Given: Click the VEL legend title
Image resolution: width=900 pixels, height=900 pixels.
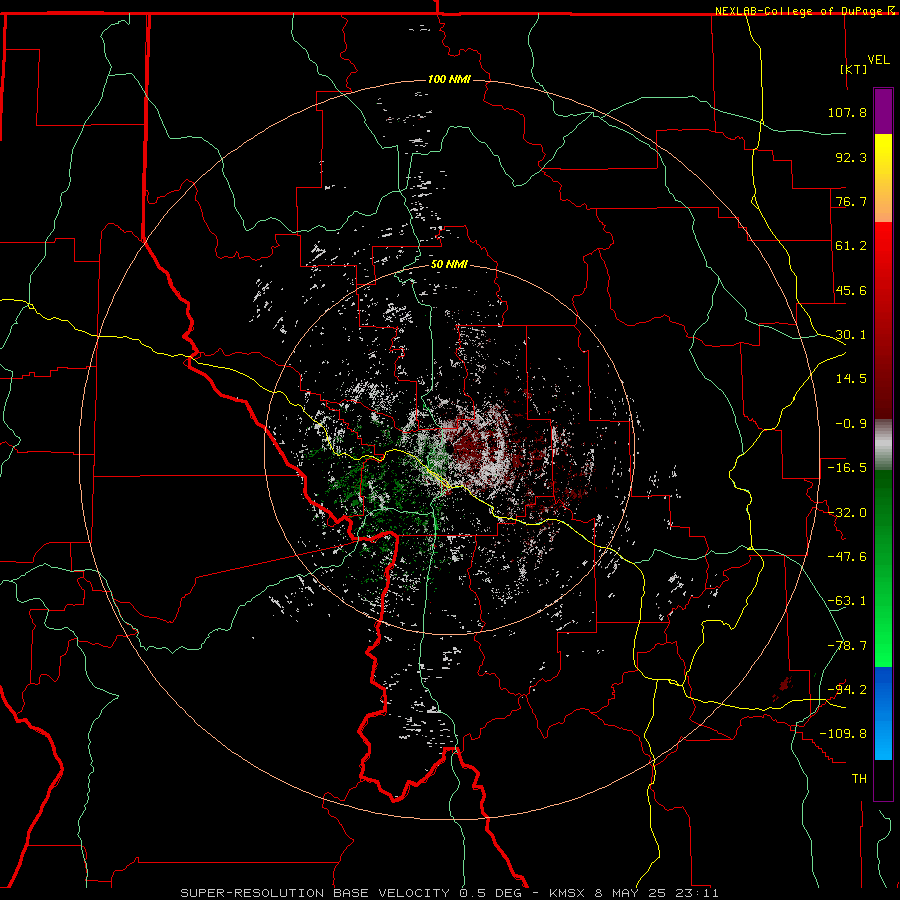Looking at the screenshot, I should click(878, 60).
